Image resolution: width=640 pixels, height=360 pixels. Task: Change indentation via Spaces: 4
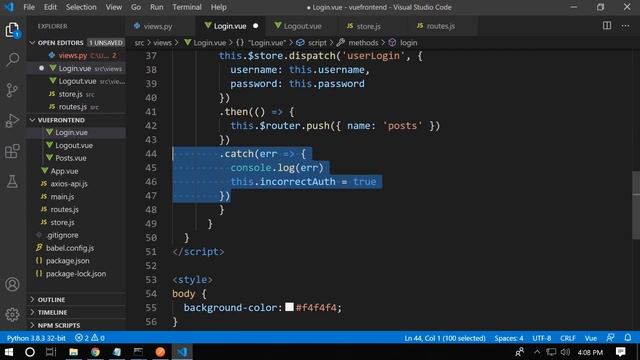click(509, 338)
